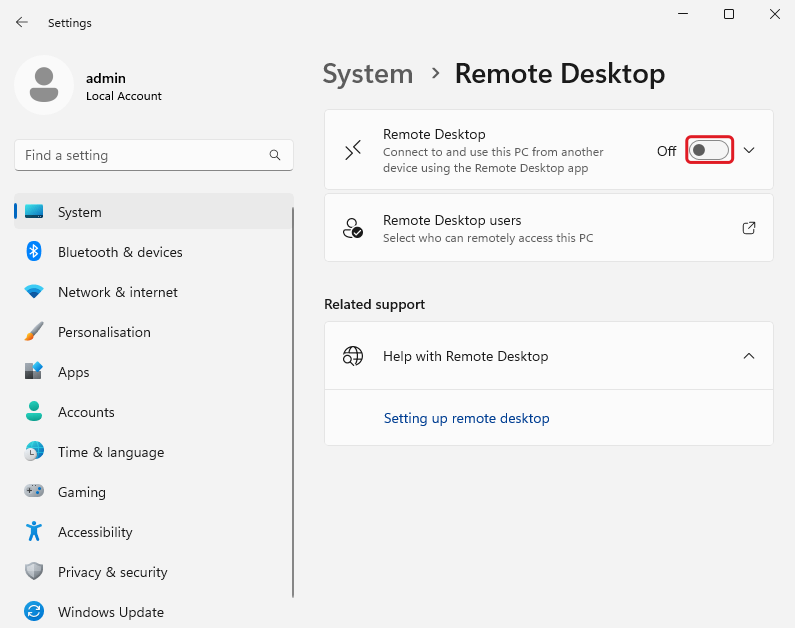Expand the Remote Desktop options chevron
The image size is (795, 628).
[x=749, y=150]
